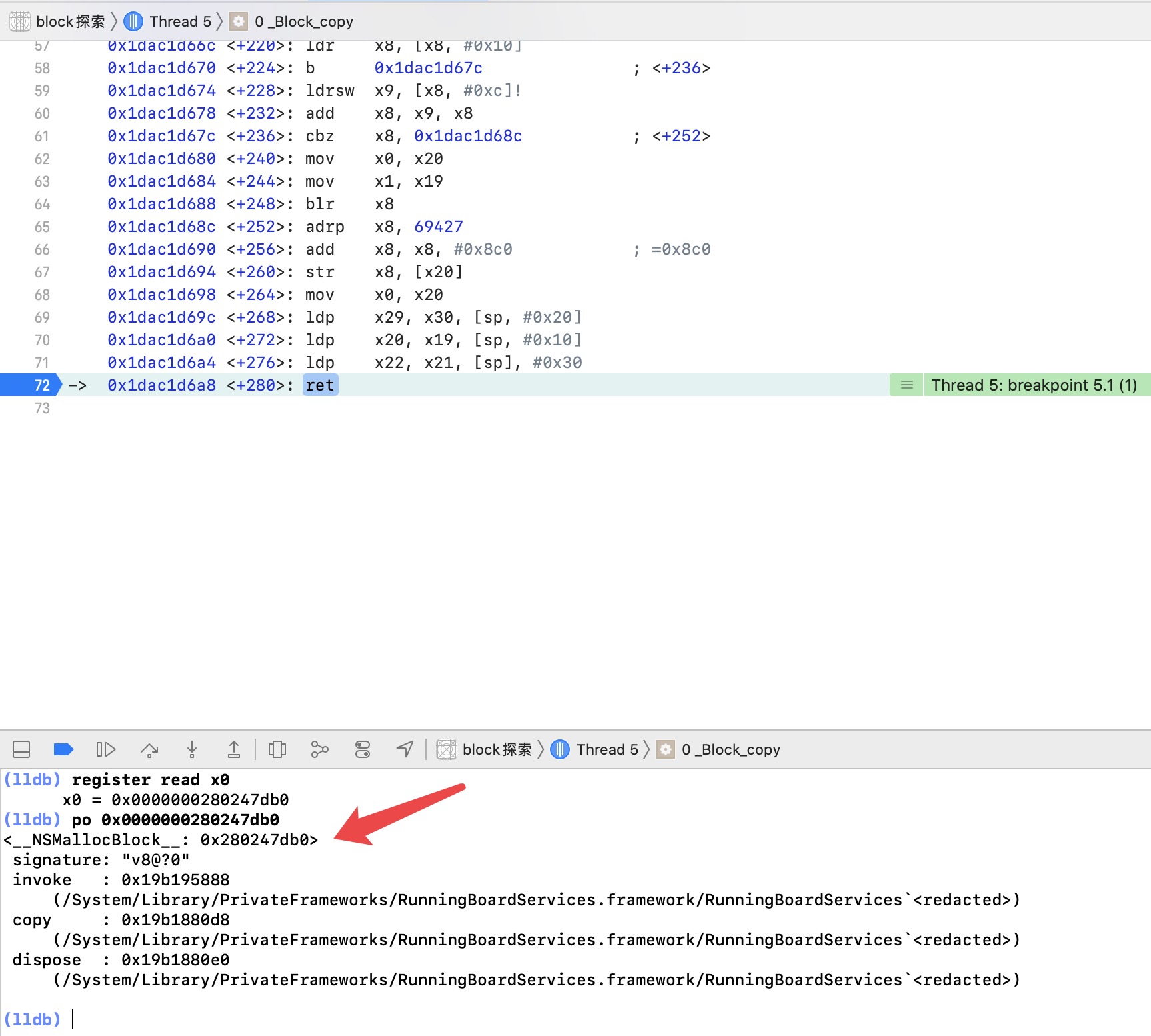The width and height of the screenshot is (1151, 1036).
Task: Open 'Thread 5' in debug bar breadcrumb
Action: [x=595, y=749]
